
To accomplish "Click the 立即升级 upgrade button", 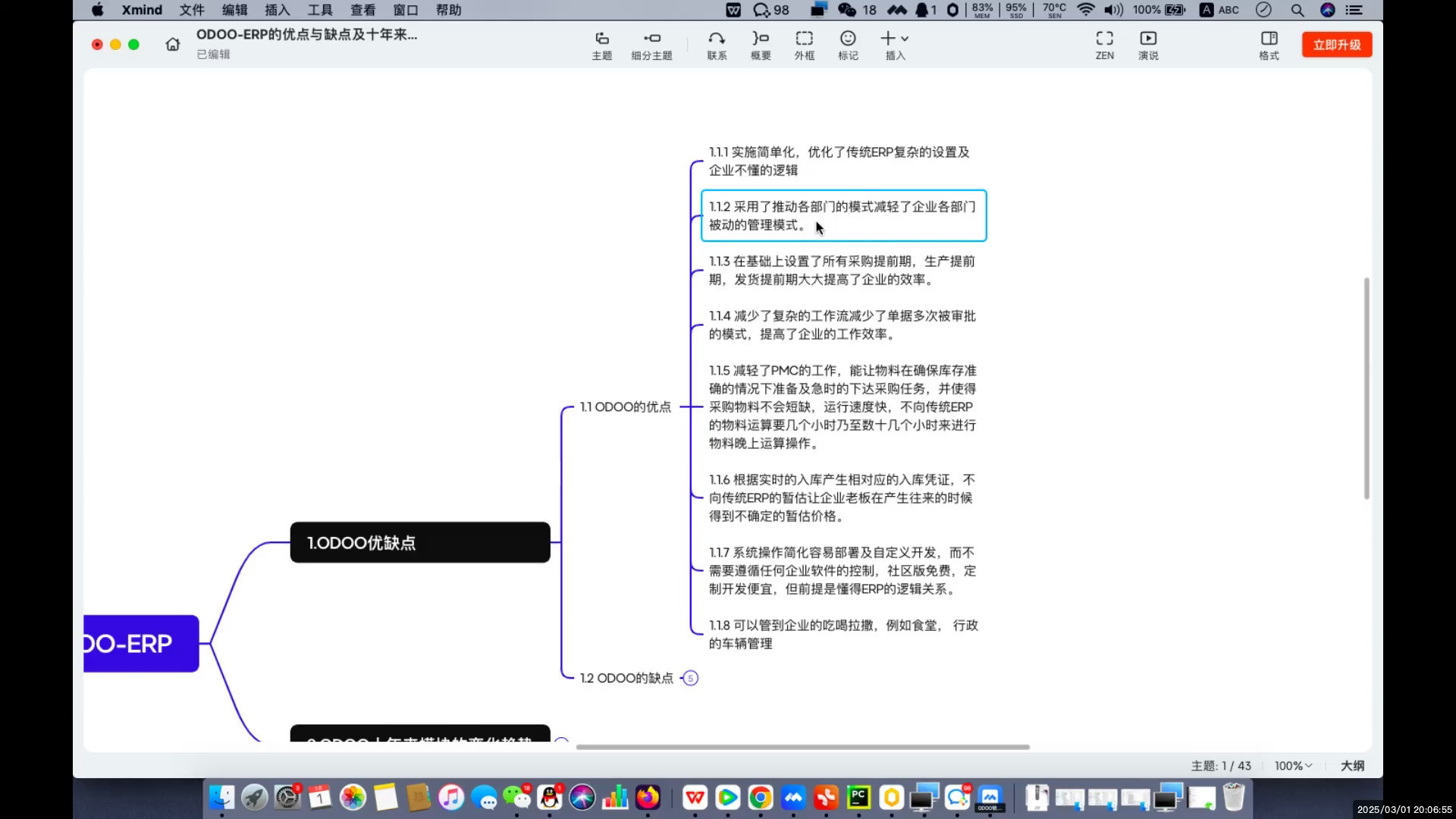I will point(1337,45).
